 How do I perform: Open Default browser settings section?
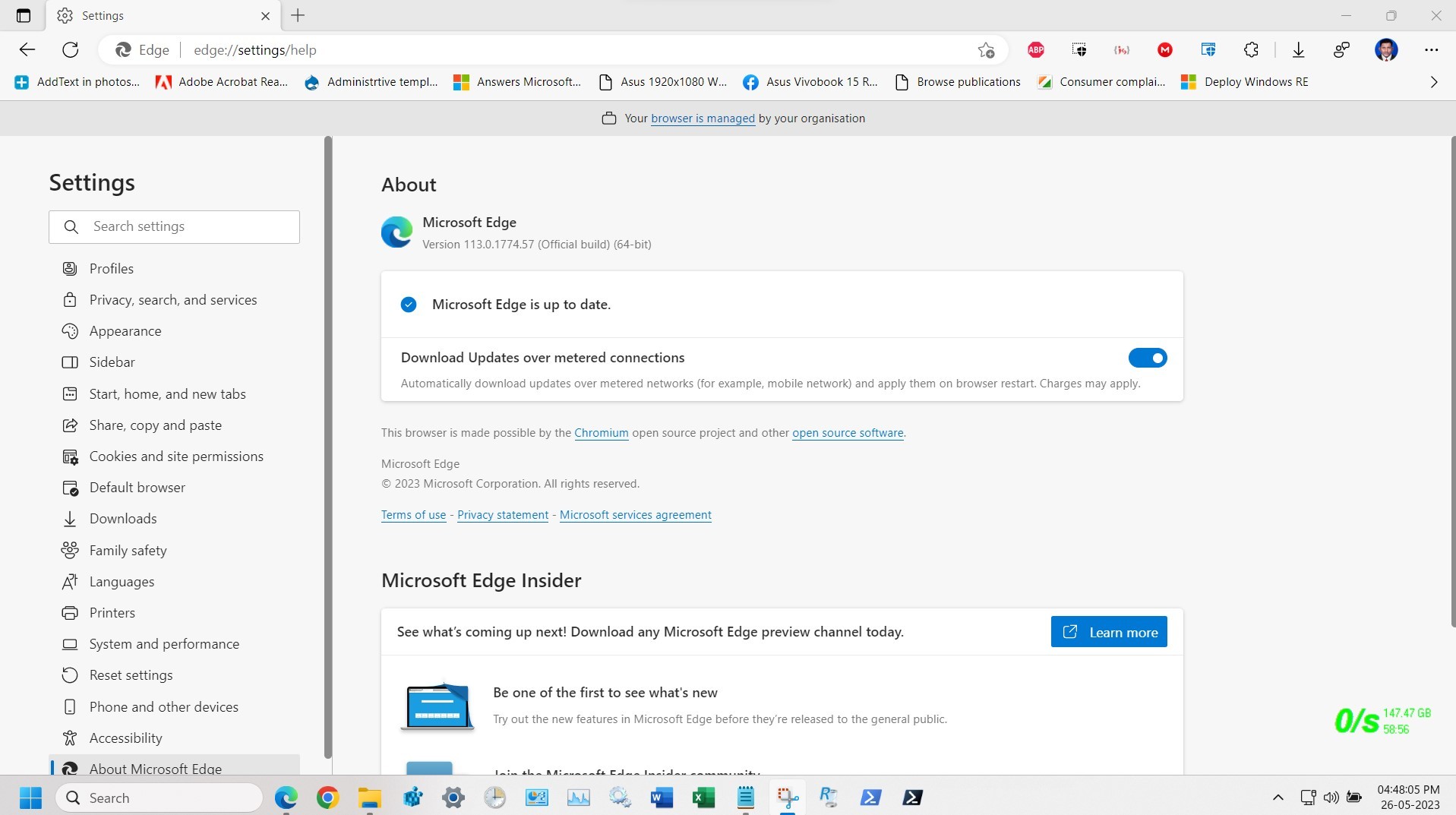tap(175, 488)
